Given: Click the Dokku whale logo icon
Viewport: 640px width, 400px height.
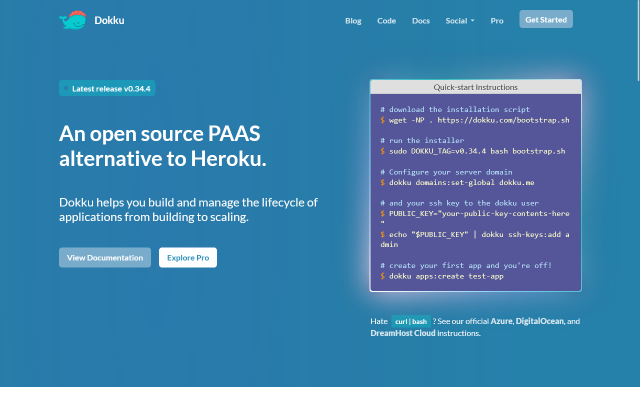Looking at the screenshot, I should click(x=73, y=20).
